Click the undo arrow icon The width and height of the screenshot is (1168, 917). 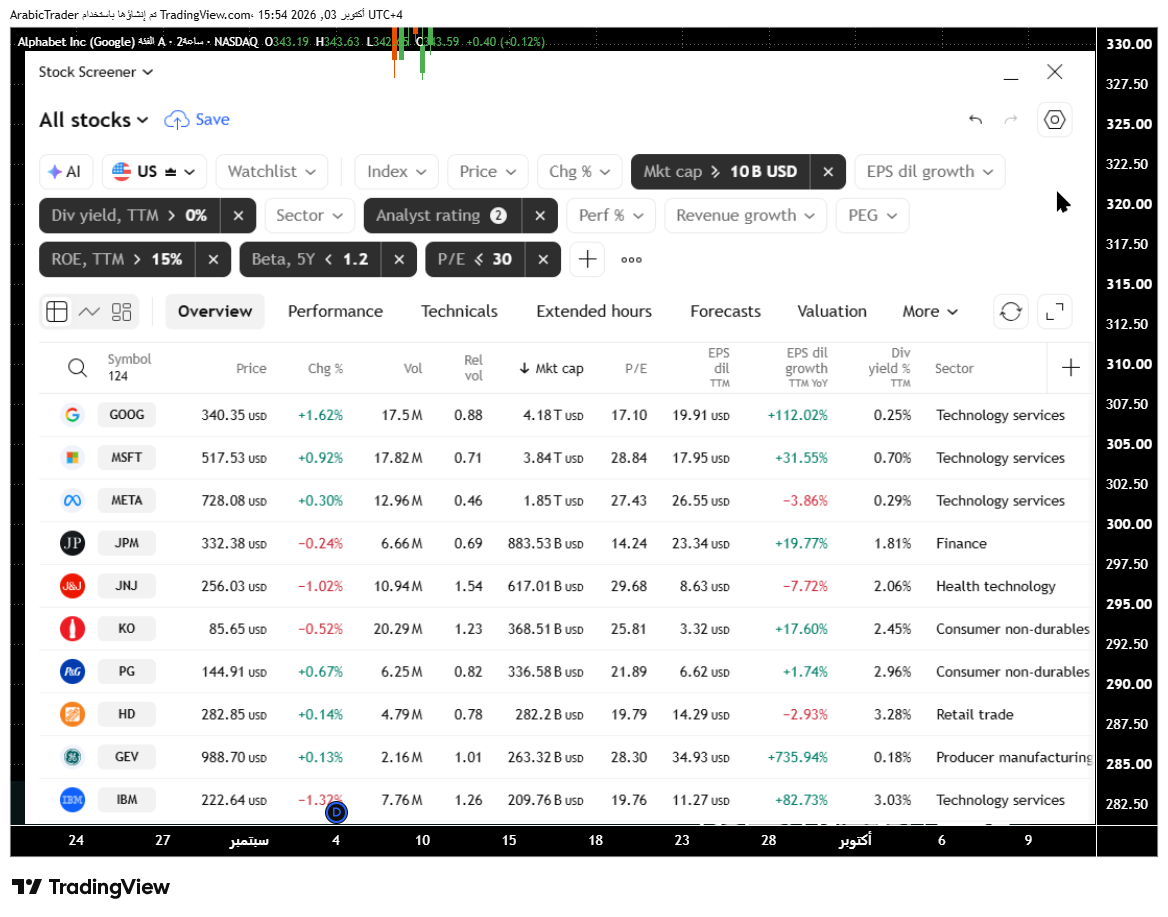pyautogui.click(x=975, y=119)
